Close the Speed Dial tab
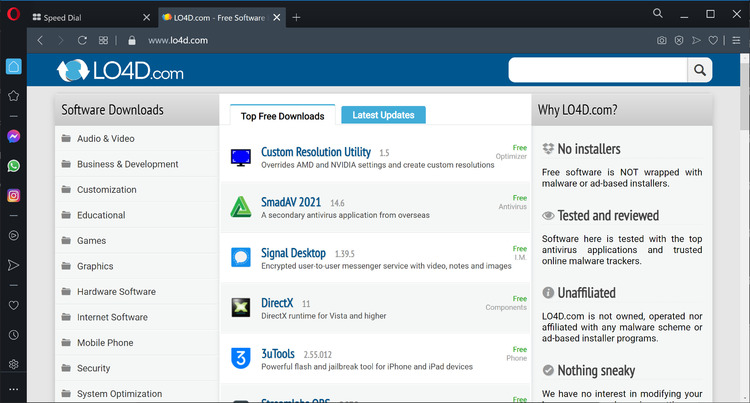750x403 pixels. (146, 18)
